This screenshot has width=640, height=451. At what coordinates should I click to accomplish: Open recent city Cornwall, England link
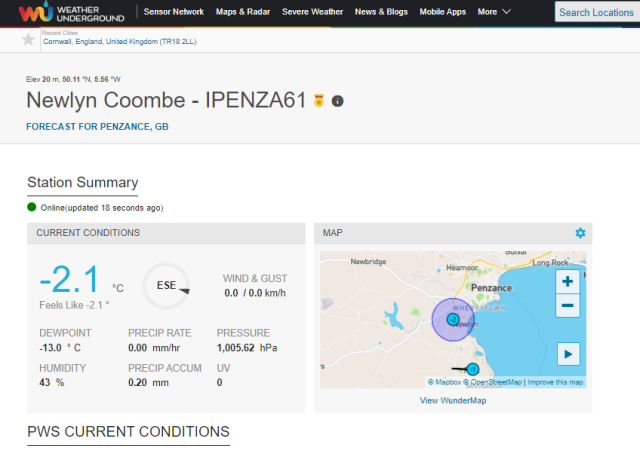(x=120, y=42)
